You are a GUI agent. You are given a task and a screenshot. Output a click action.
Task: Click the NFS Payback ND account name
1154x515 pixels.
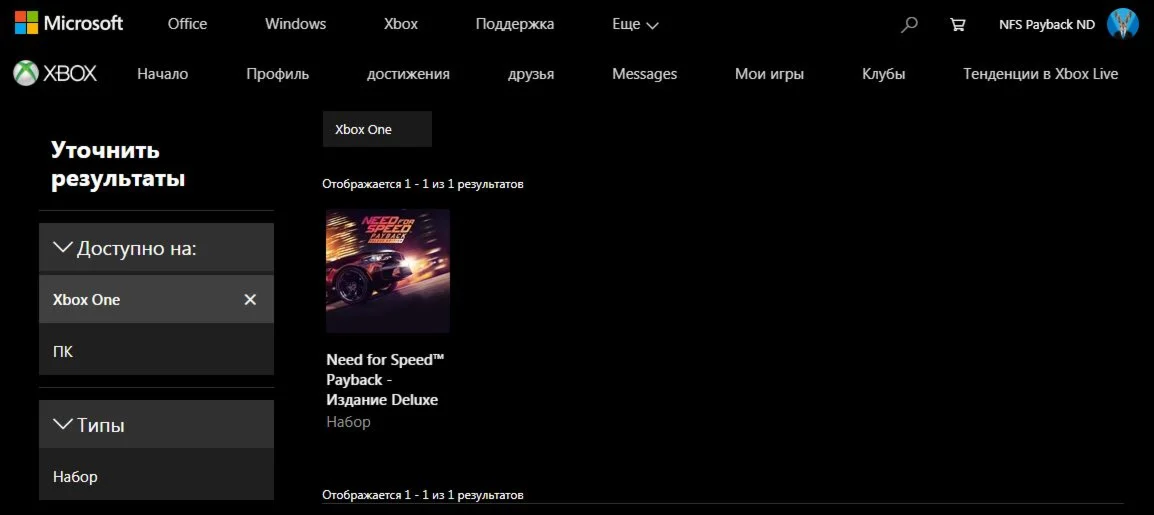coord(1047,24)
